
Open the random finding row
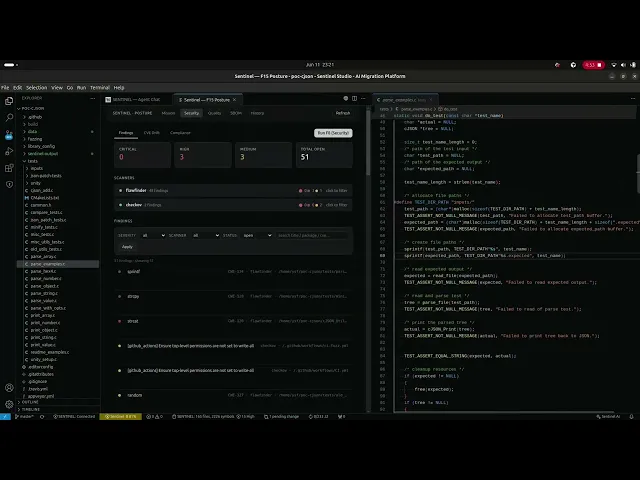[x=233, y=395]
